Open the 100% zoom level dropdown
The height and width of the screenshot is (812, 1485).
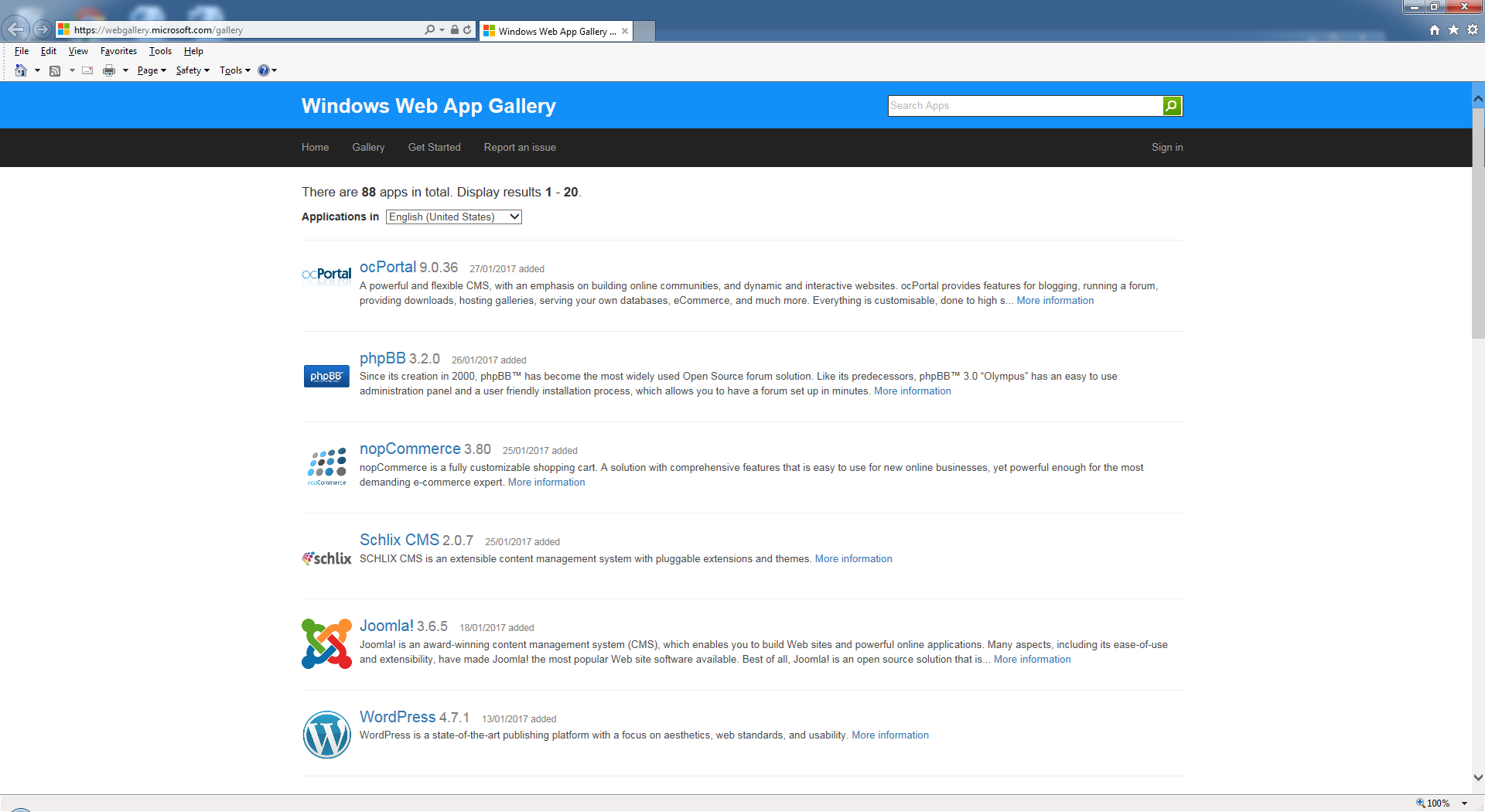coord(1464,803)
